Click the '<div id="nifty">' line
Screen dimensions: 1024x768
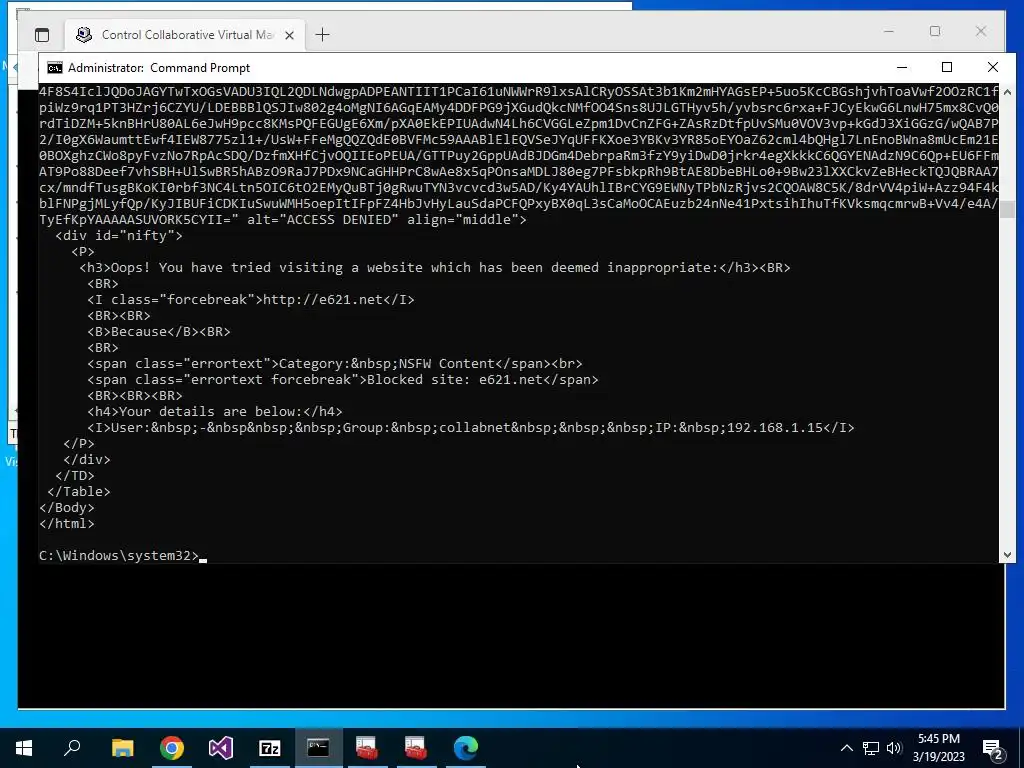point(119,236)
